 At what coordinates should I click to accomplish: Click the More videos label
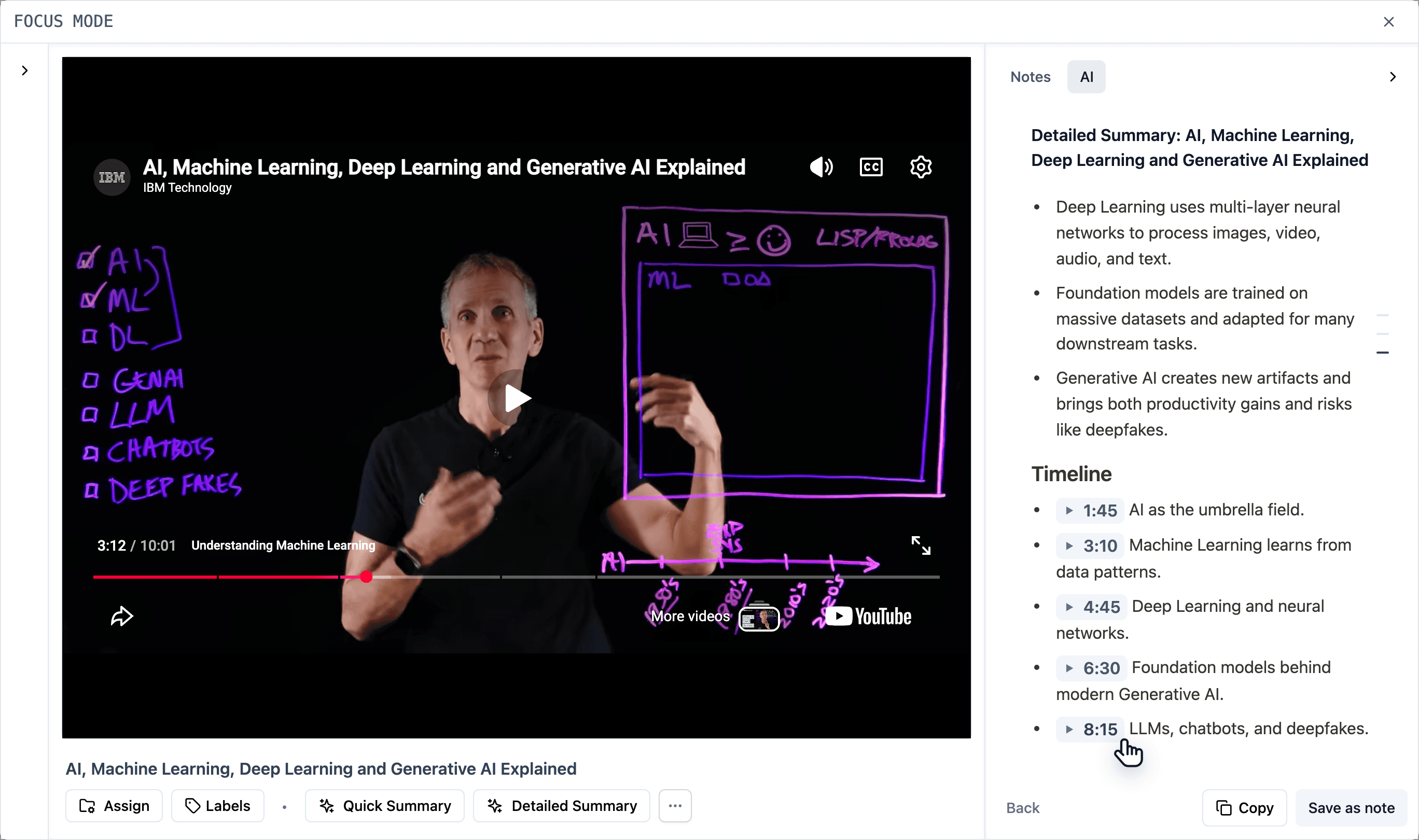click(690, 617)
